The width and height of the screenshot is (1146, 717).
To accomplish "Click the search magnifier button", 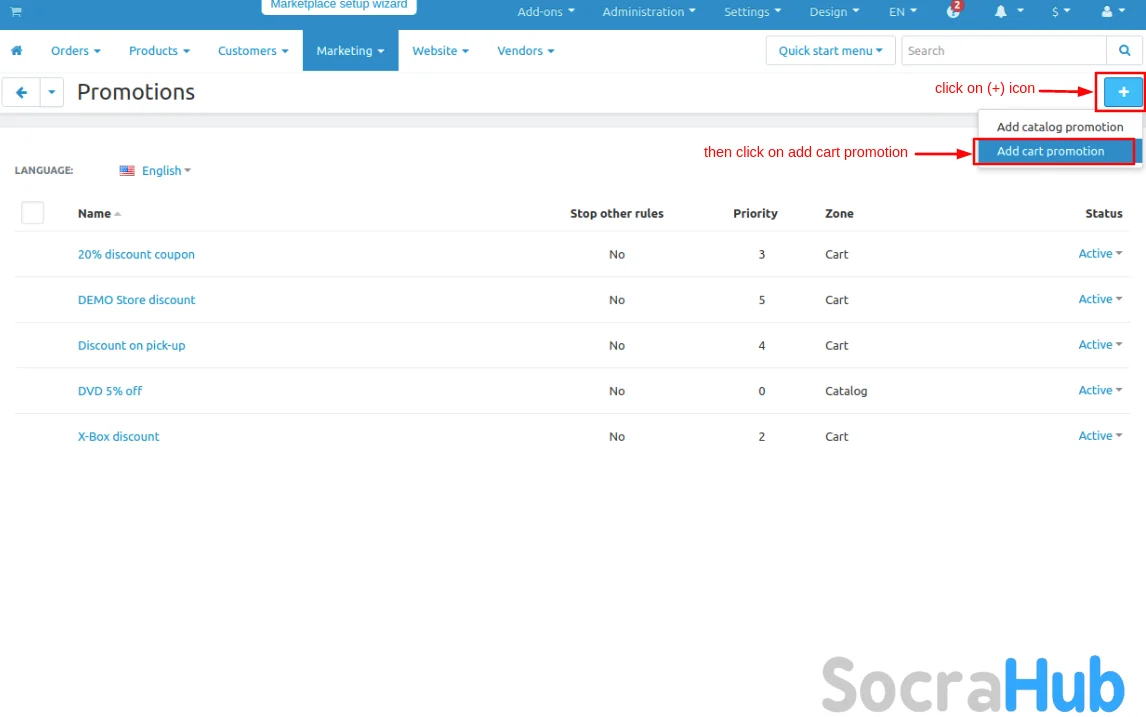I will [x=1124, y=51].
